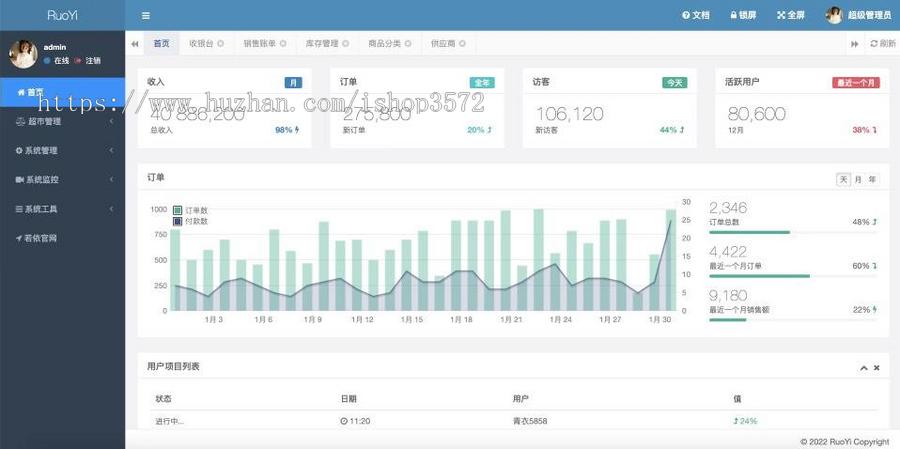Screen dimensions: 900x449
Task: Click the 9,180 monthly sales value
Action: (728, 295)
